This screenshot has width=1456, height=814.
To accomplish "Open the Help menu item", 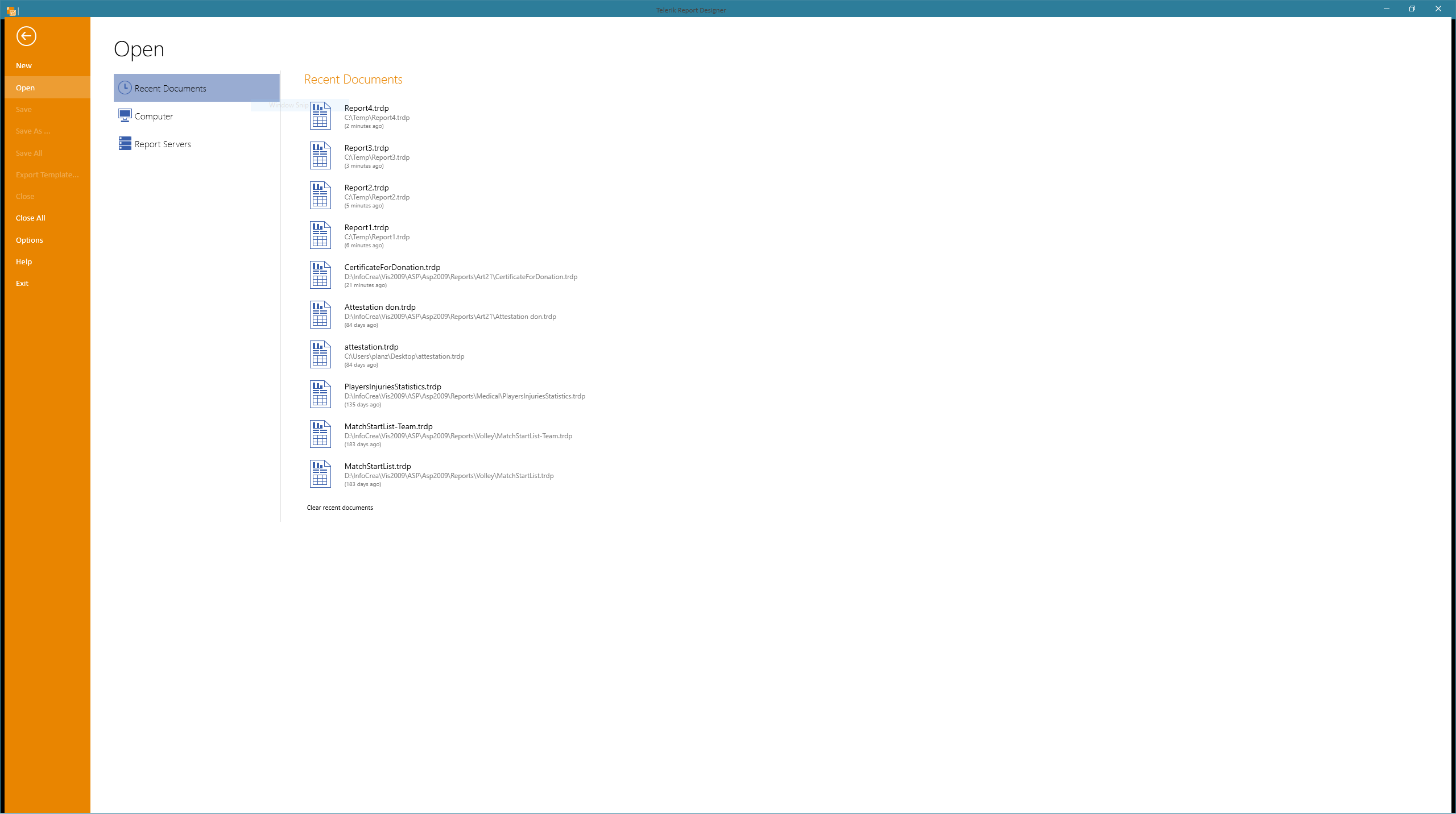I will click(x=24, y=261).
